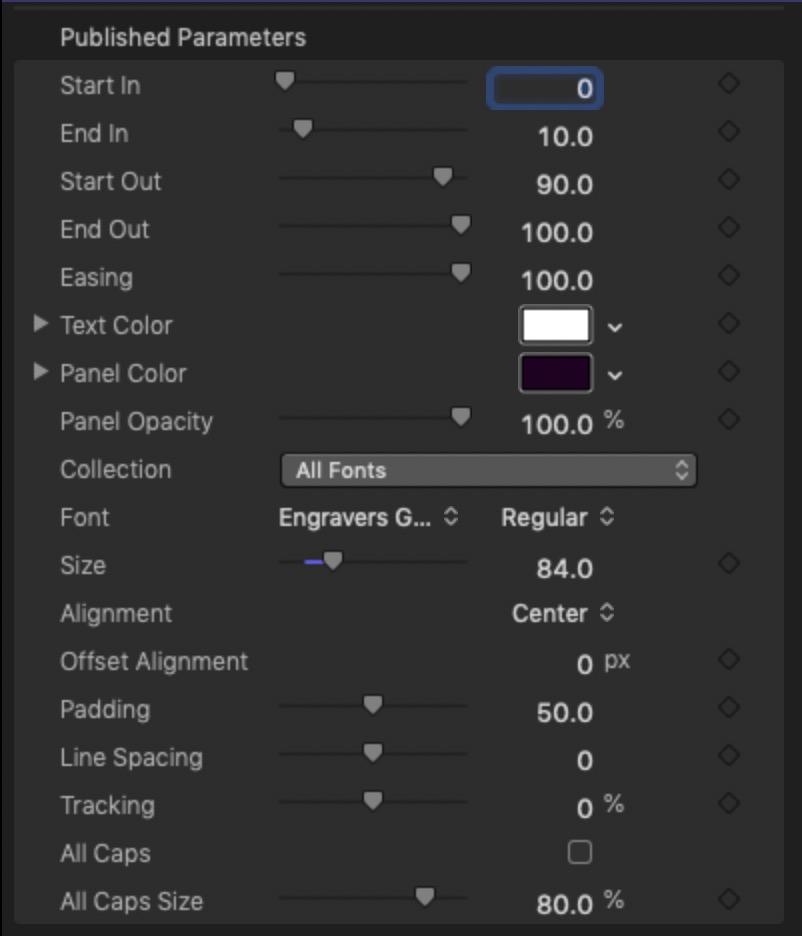Click the dark Panel Color swatch
The width and height of the screenshot is (802, 936).
556,373
